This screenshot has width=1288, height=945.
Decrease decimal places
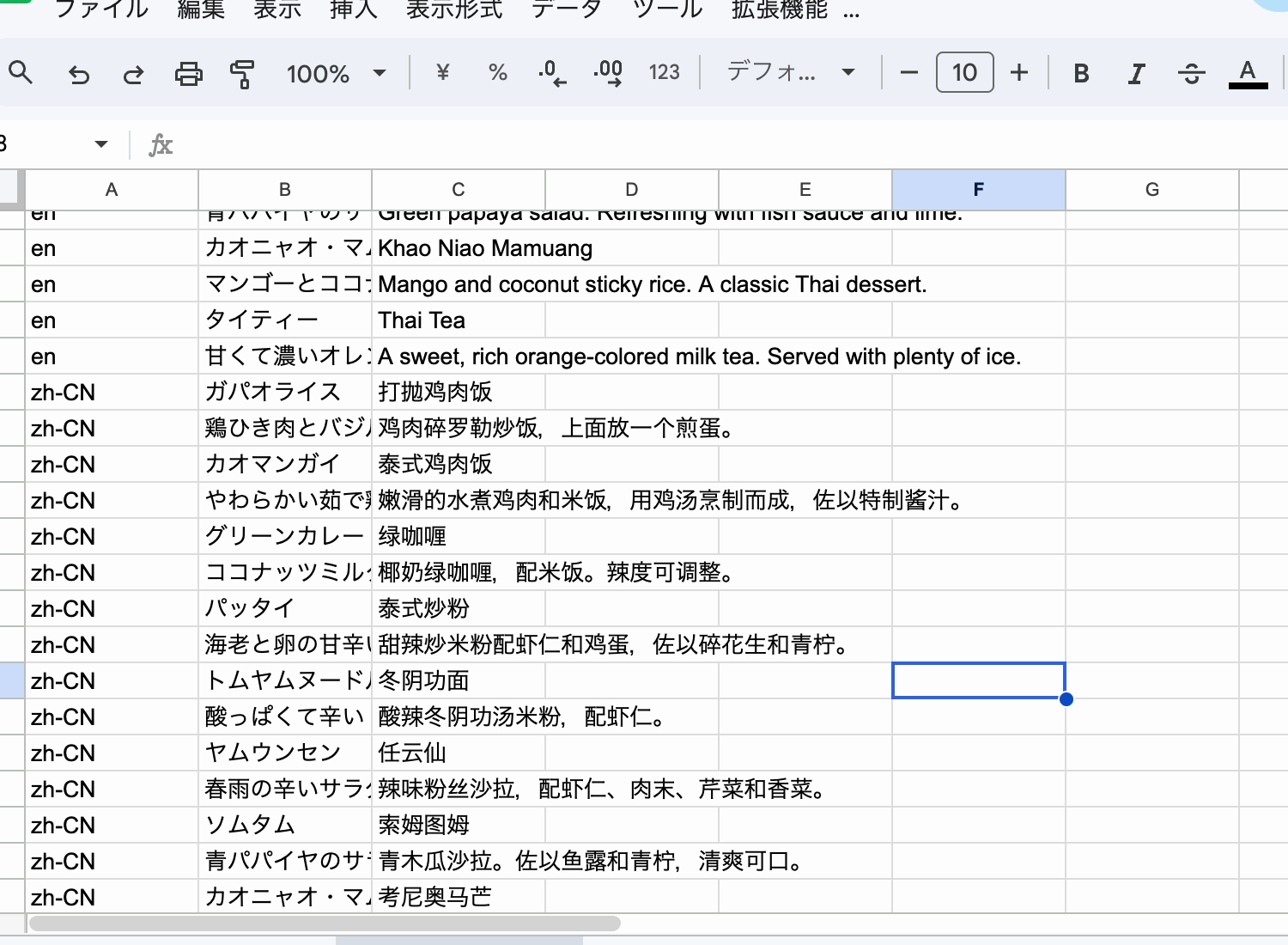(552, 73)
